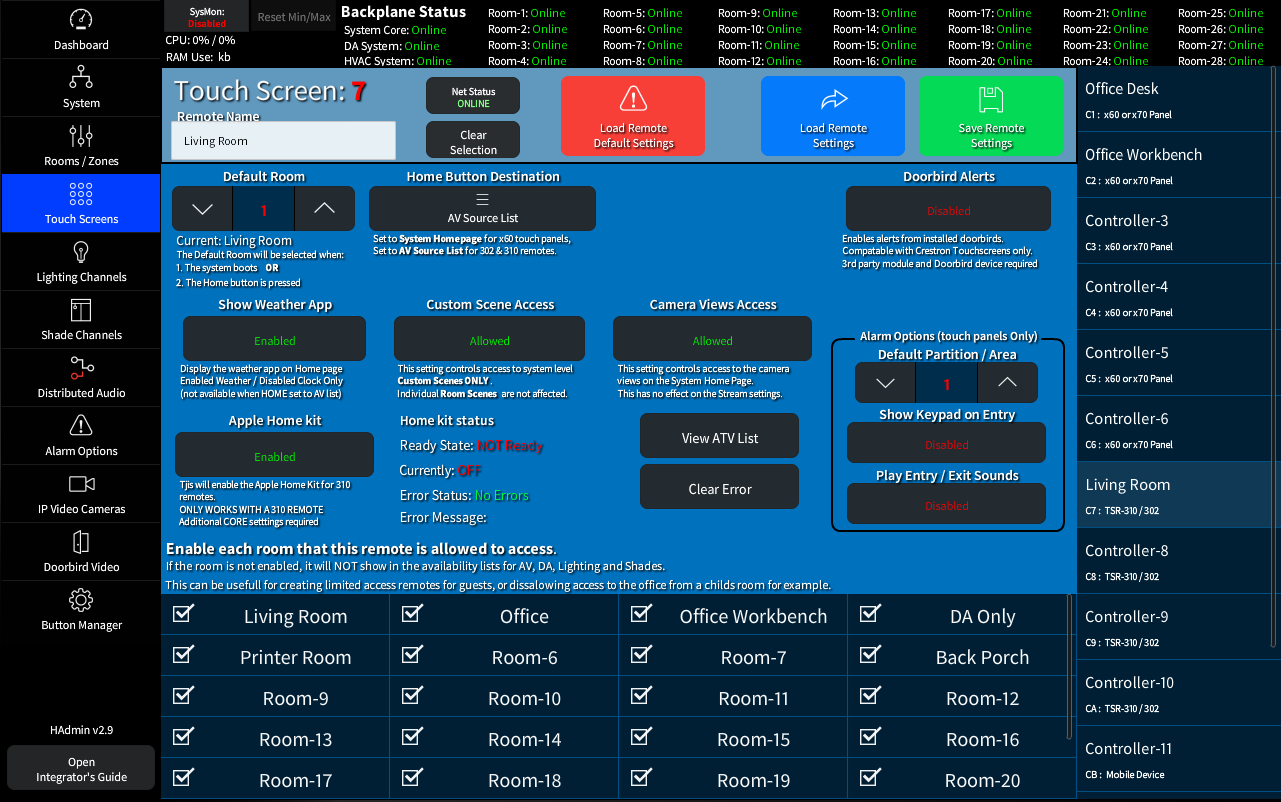This screenshot has height=802, width=1281.
Task: Select Controller-3 in the list
Action: (x=1173, y=231)
